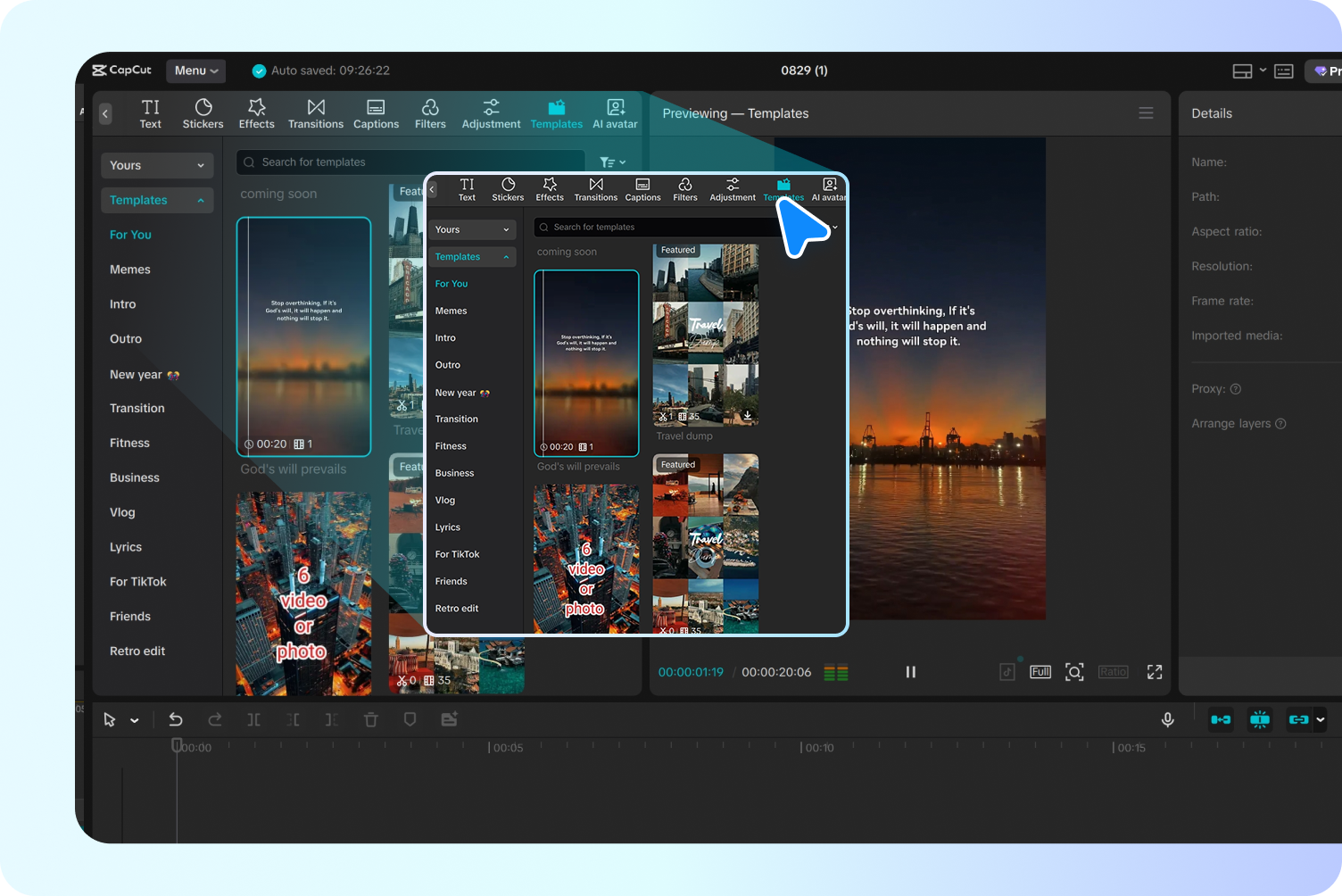1342x896 pixels.
Task: Add a marker with the shield-shaped icon
Action: (x=410, y=720)
